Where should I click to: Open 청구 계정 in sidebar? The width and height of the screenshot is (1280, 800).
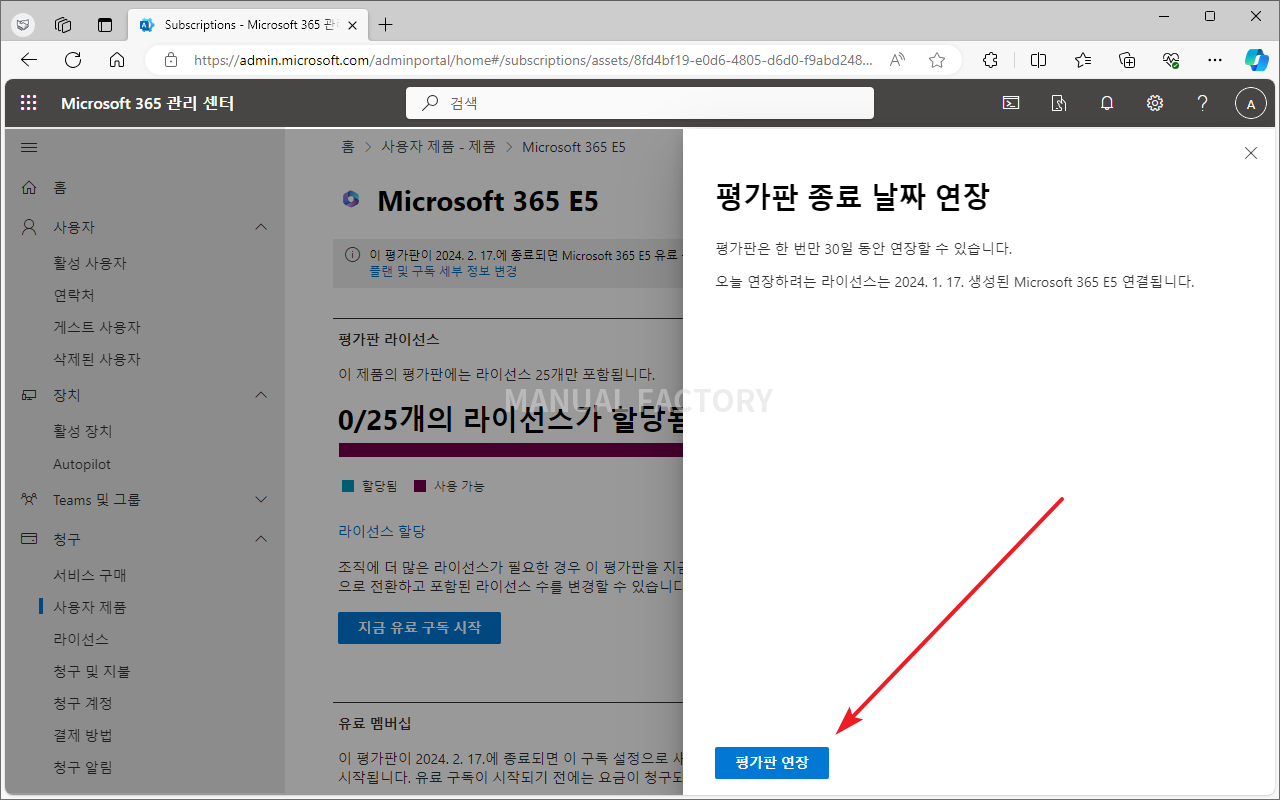(x=83, y=703)
